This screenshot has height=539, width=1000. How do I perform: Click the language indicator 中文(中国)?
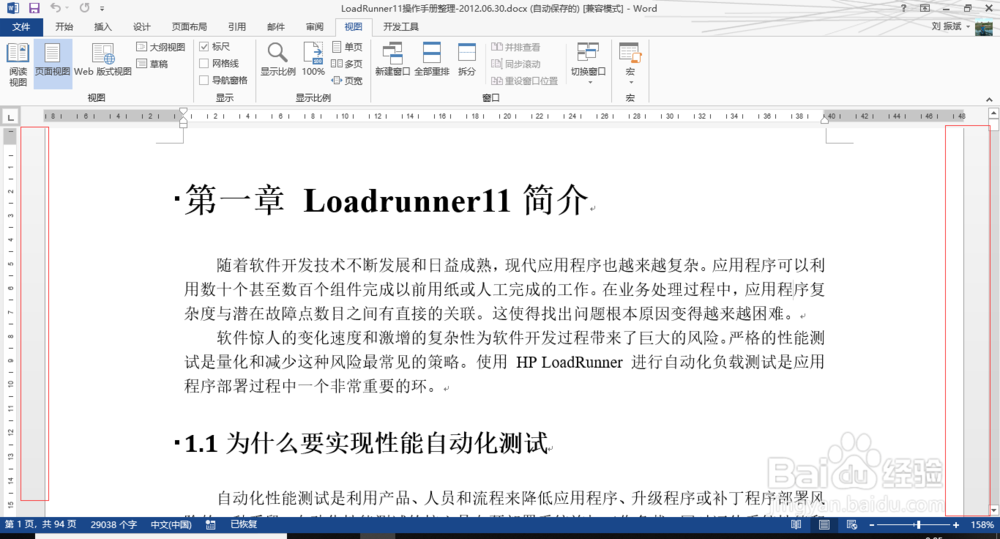[x=171, y=524]
